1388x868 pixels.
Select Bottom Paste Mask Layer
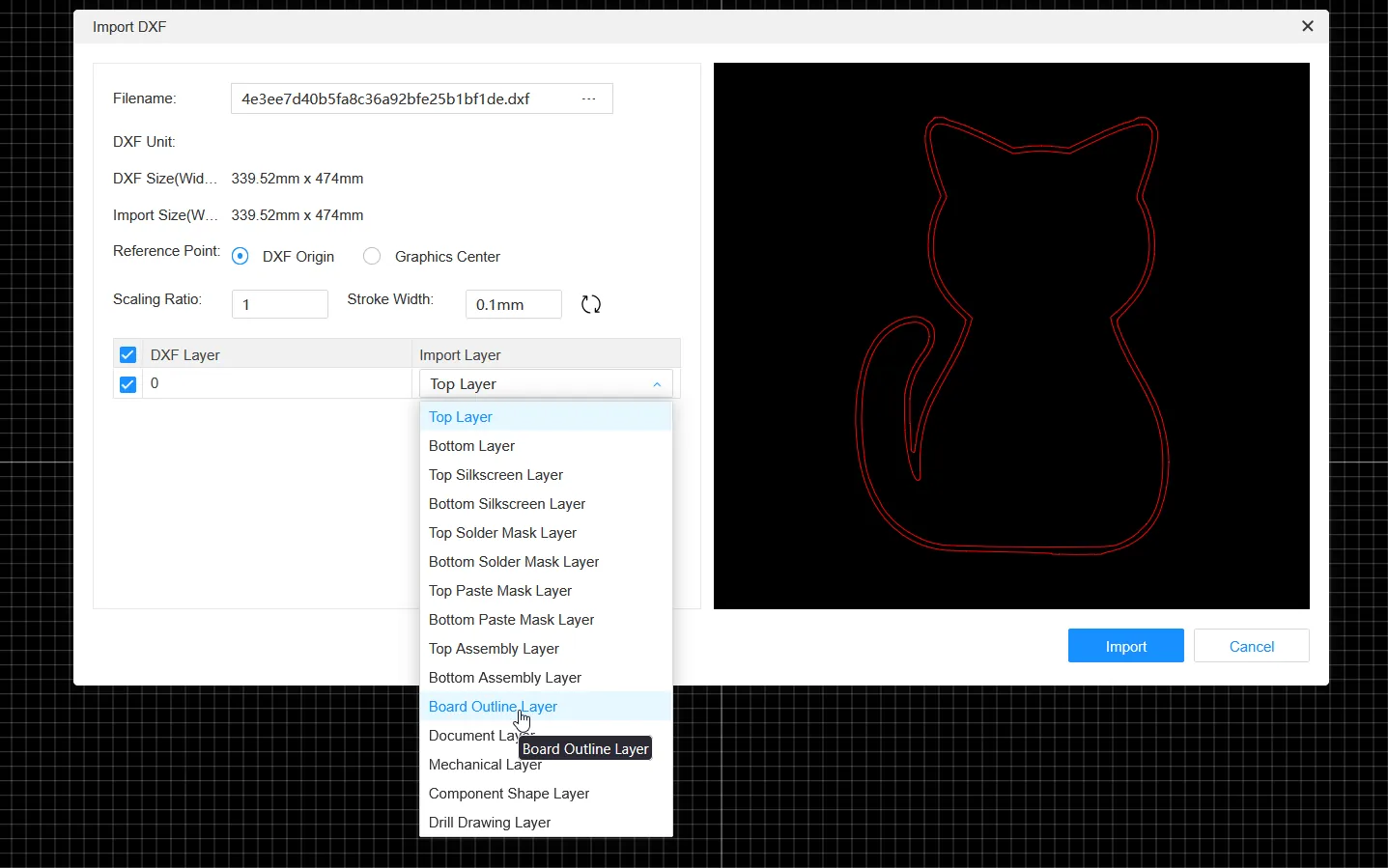pos(547,620)
